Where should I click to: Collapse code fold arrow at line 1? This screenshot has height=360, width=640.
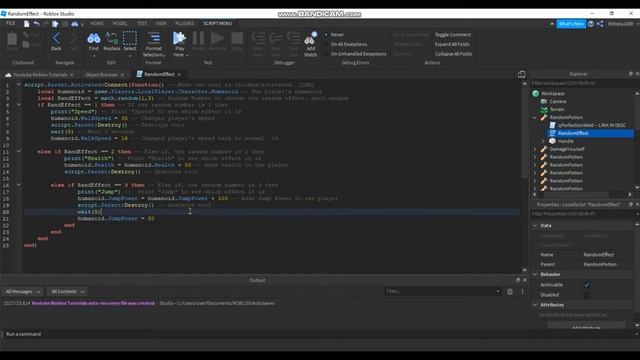pos(18,85)
